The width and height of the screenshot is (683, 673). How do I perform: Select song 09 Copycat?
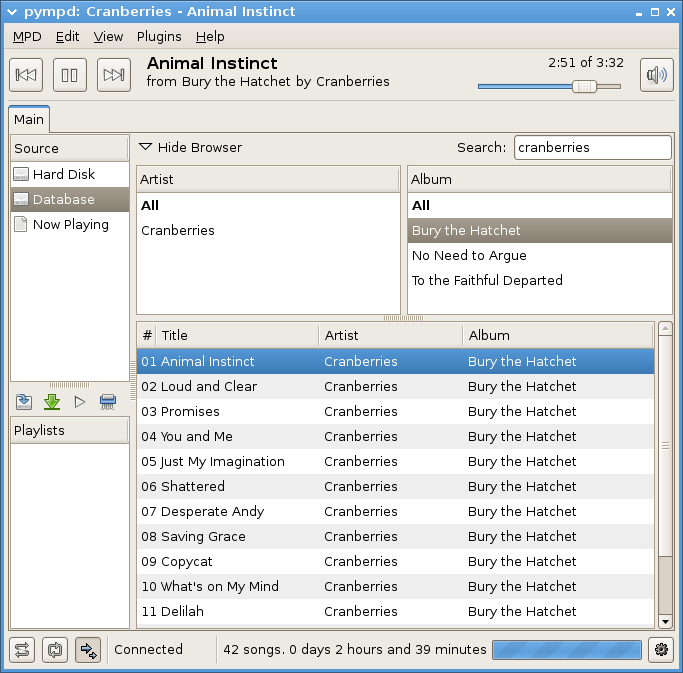tap(396, 561)
